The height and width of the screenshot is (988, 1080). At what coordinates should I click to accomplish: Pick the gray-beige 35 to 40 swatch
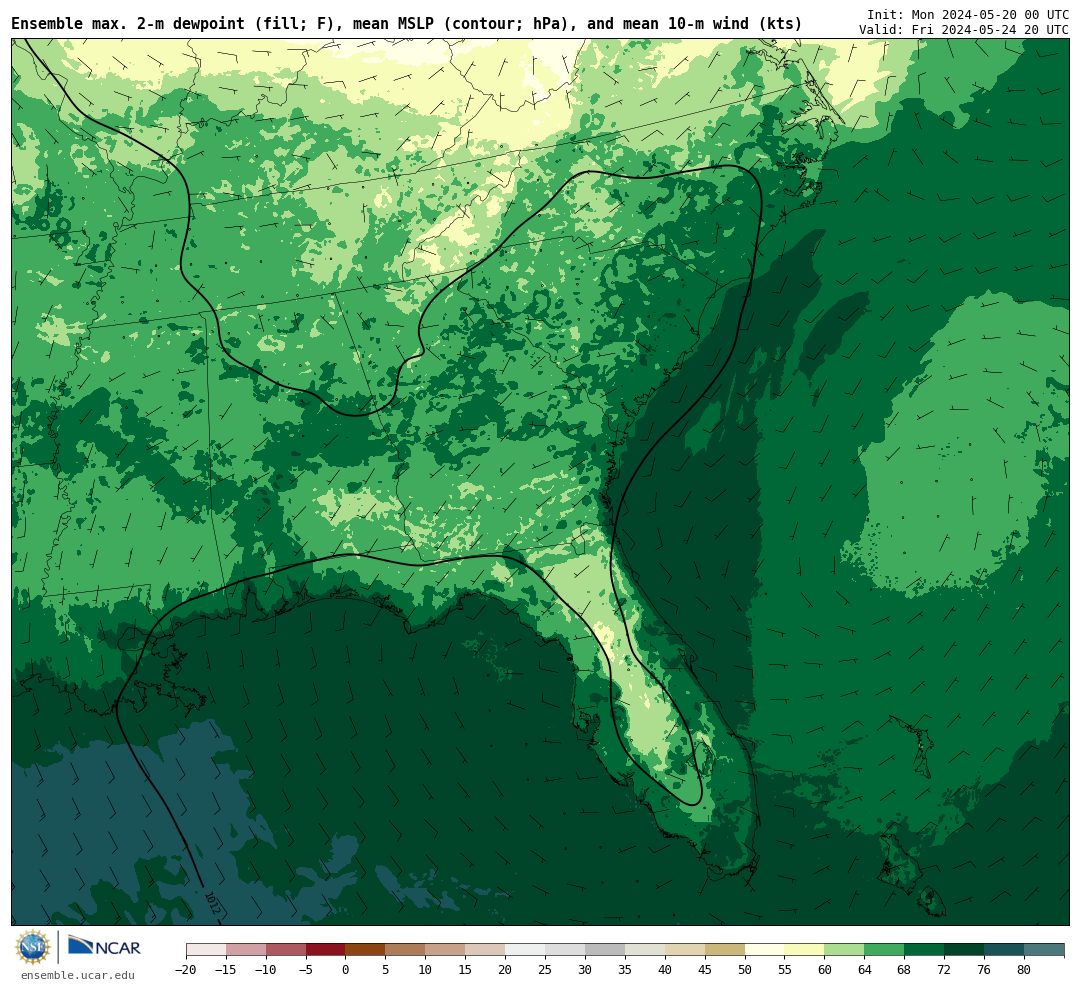[645, 950]
